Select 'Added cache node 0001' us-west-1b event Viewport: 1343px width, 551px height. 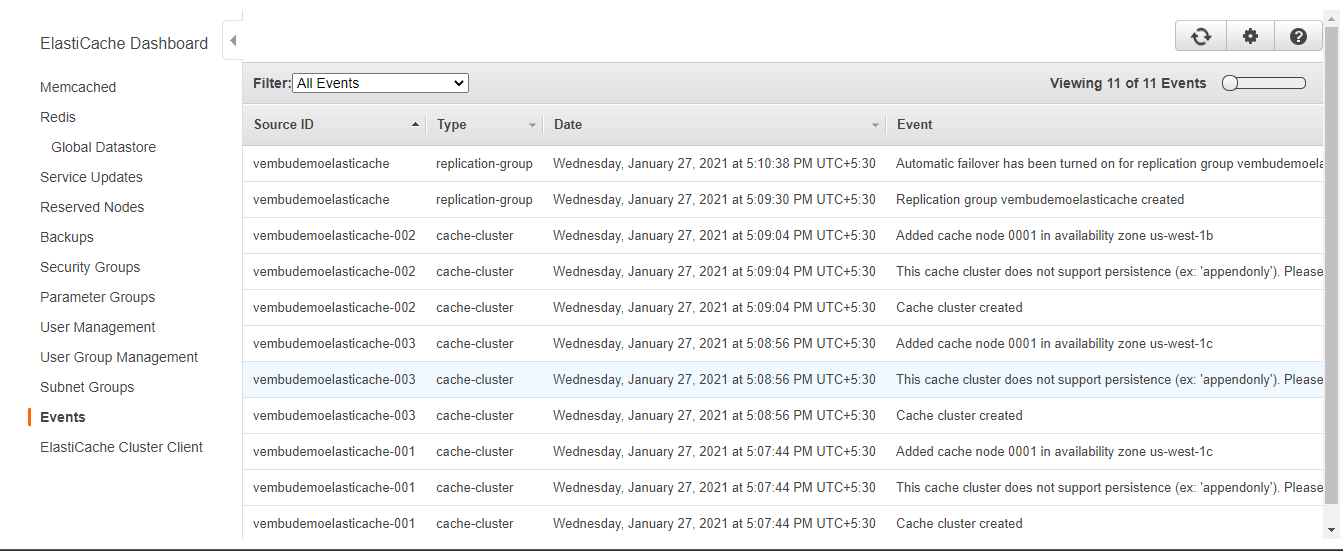point(1054,235)
